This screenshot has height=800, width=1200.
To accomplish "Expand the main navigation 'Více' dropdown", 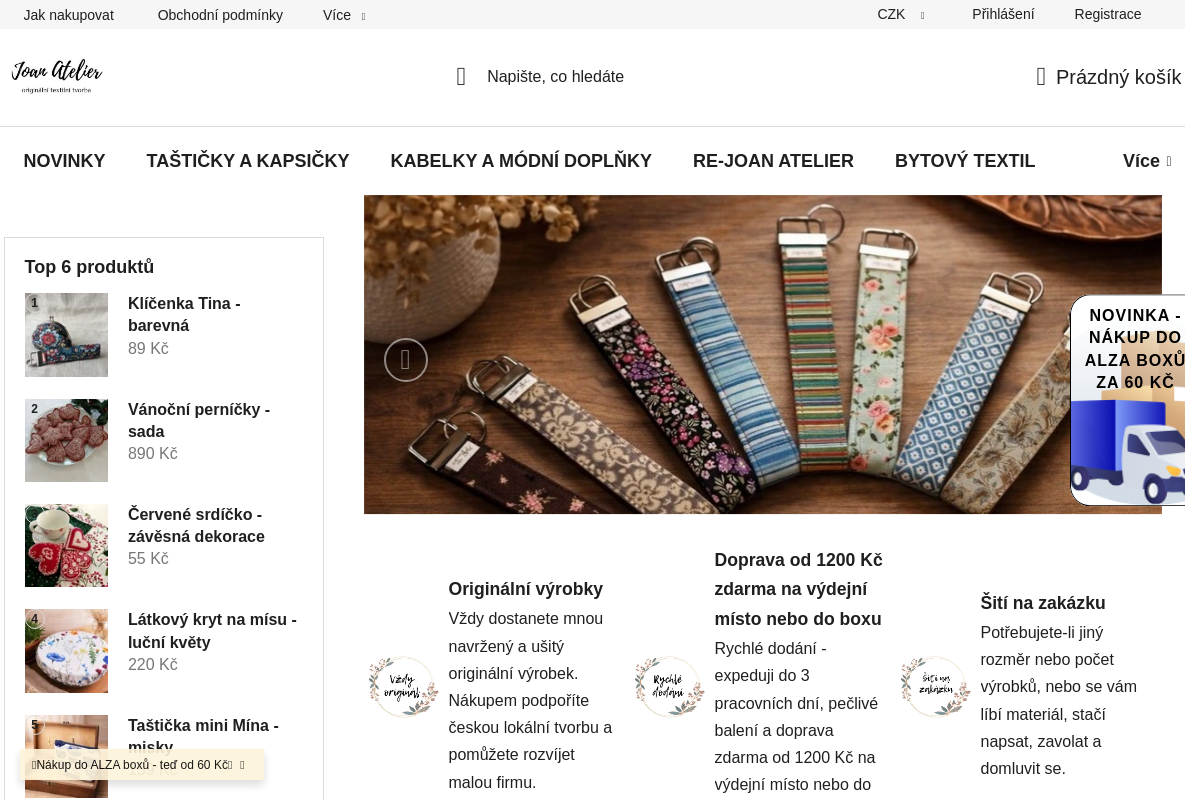I will pos(1147,161).
